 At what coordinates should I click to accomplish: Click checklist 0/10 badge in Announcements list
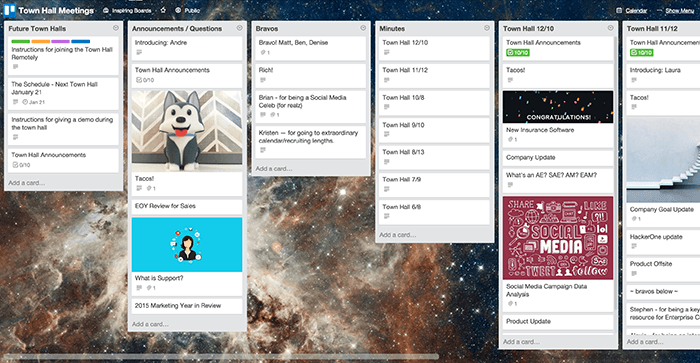[x=145, y=80]
